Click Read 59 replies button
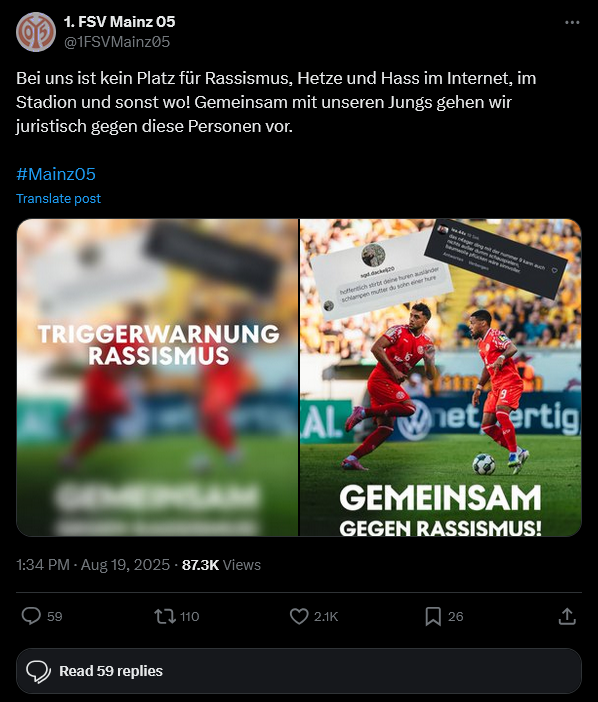The image size is (598, 702). [299, 671]
